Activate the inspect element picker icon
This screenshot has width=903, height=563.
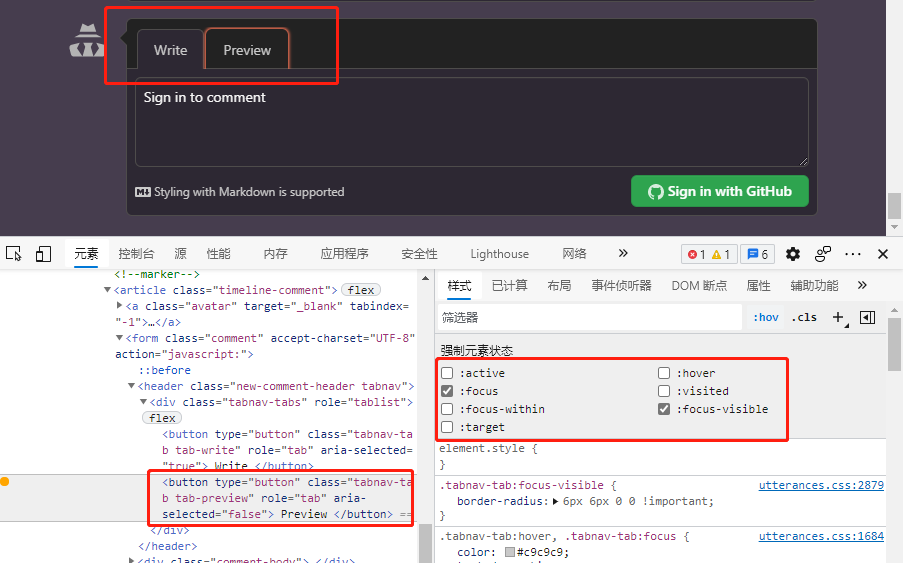[14, 254]
